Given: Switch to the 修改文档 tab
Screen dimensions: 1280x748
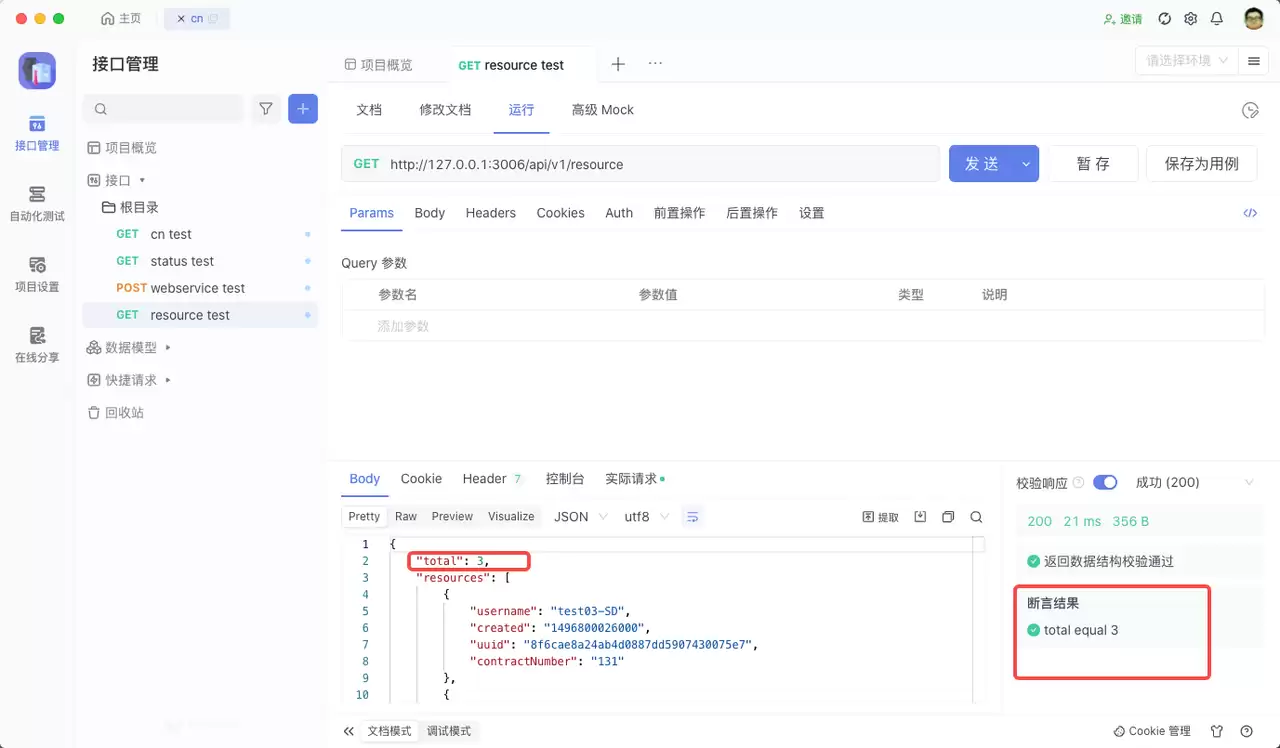Looking at the screenshot, I should click(x=445, y=110).
